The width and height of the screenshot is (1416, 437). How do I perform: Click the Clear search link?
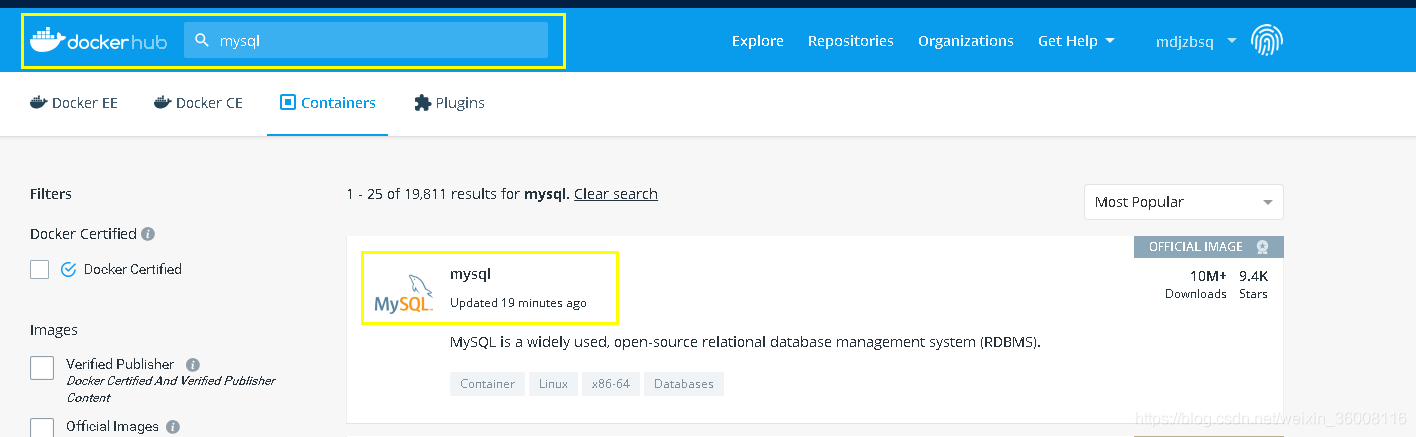tap(616, 194)
